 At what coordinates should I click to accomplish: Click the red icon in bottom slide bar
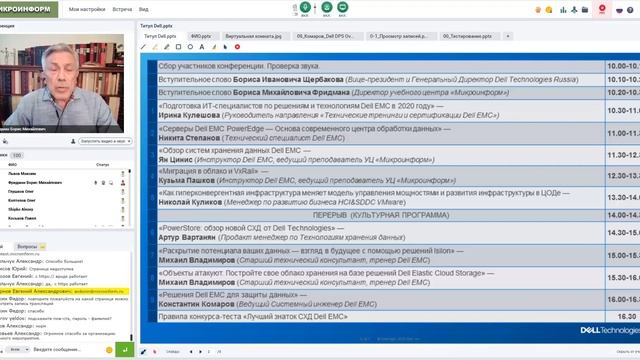(x=155, y=351)
